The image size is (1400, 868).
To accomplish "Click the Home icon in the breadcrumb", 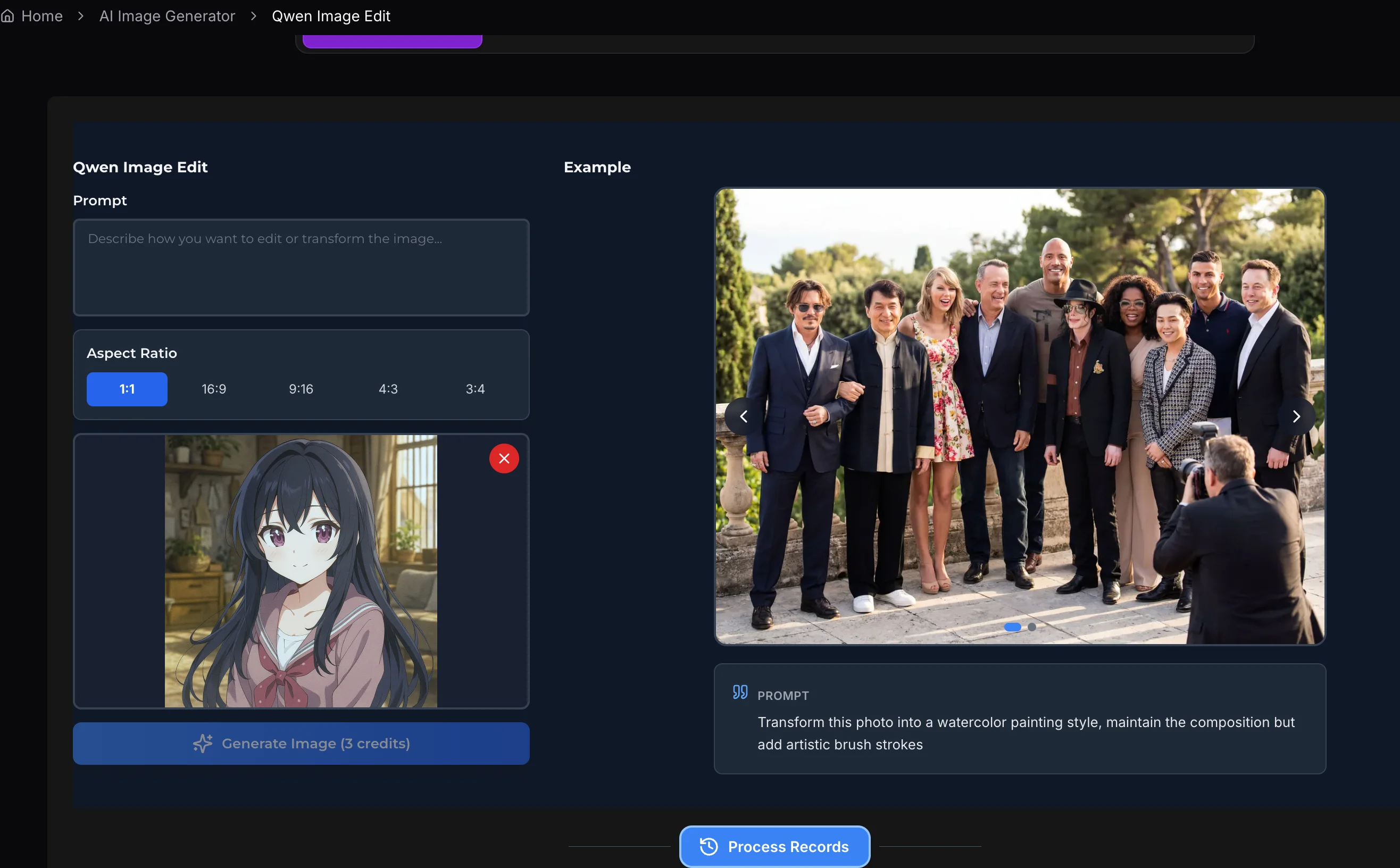I will pyautogui.click(x=8, y=15).
